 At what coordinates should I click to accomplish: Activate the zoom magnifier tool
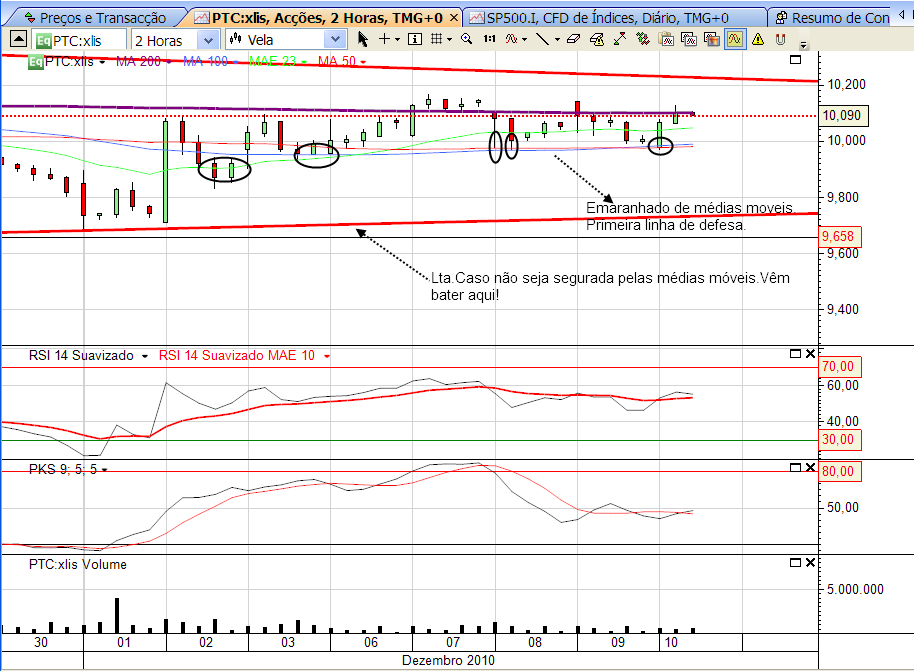[466, 39]
